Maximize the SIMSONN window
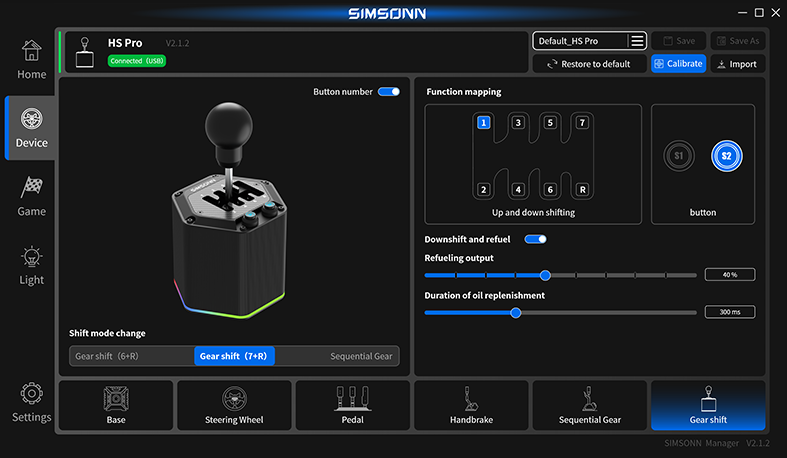787x458 pixels. tap(759, 13)
